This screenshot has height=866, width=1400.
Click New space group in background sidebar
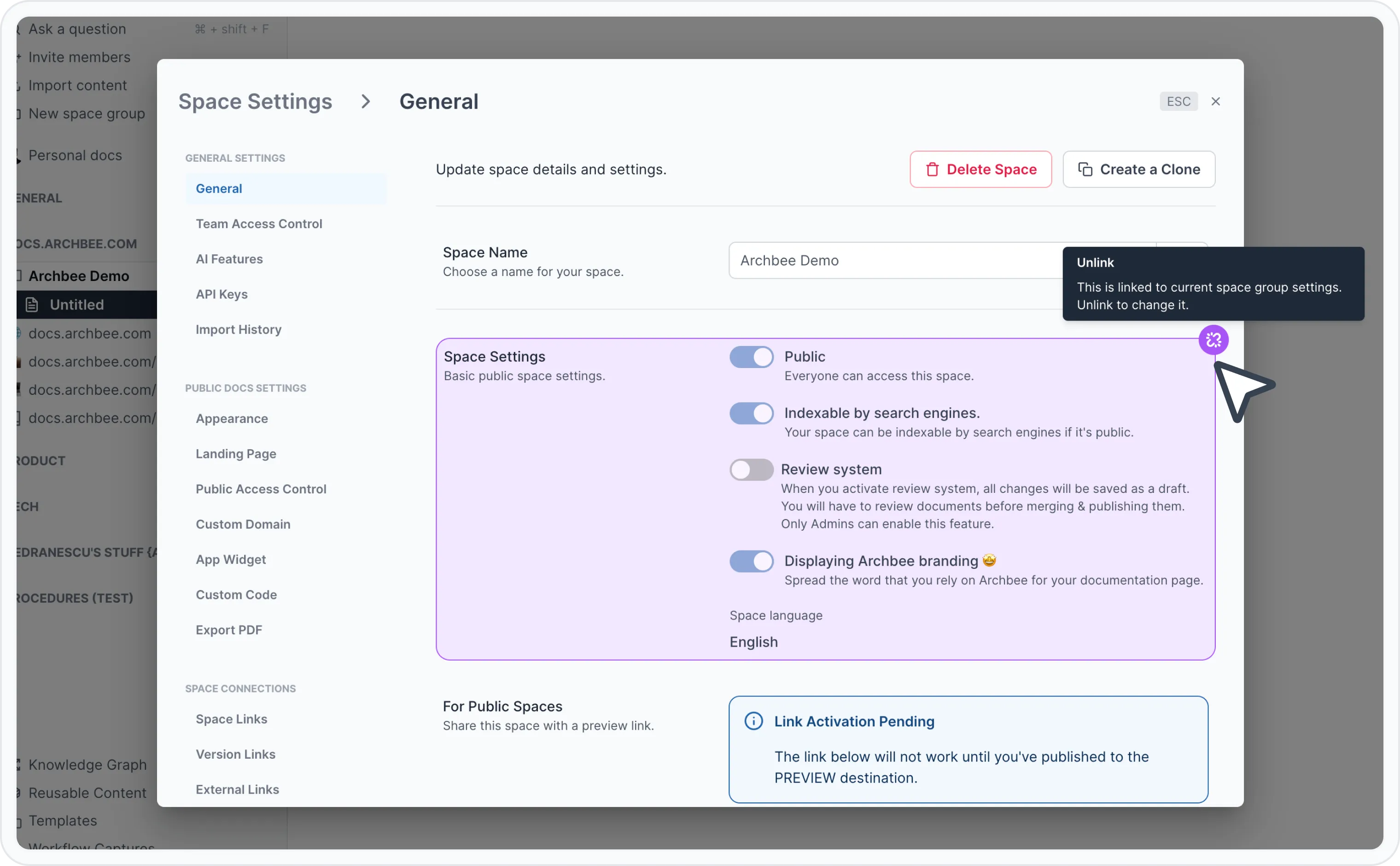(87, 113)
